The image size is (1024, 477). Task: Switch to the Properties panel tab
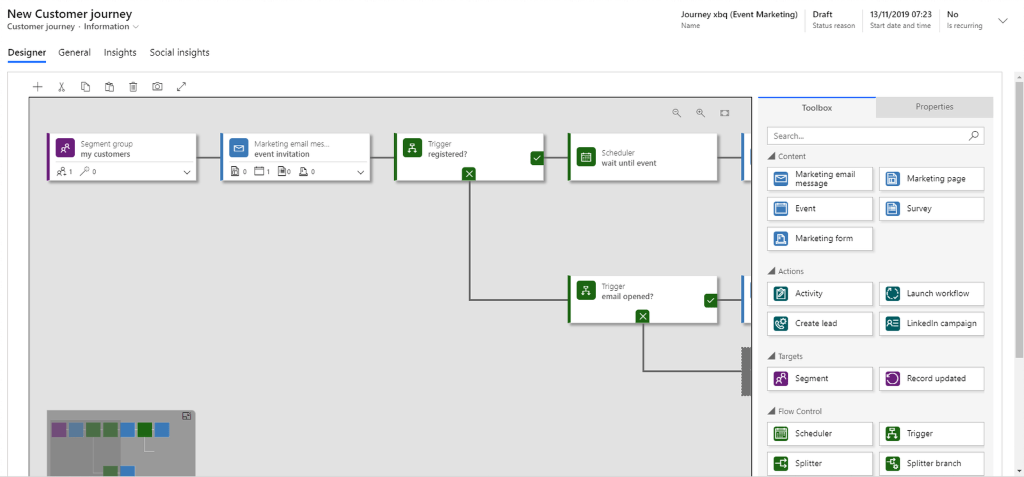pyautogui.click(x=935, y=107)
